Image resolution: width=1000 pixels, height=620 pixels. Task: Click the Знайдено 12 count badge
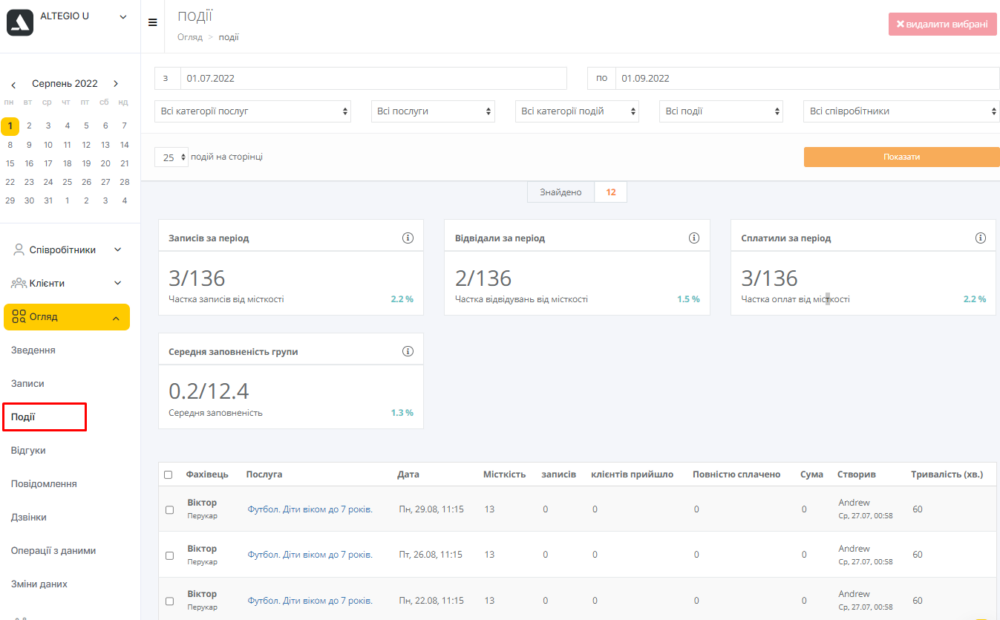[x=577, y=192]
